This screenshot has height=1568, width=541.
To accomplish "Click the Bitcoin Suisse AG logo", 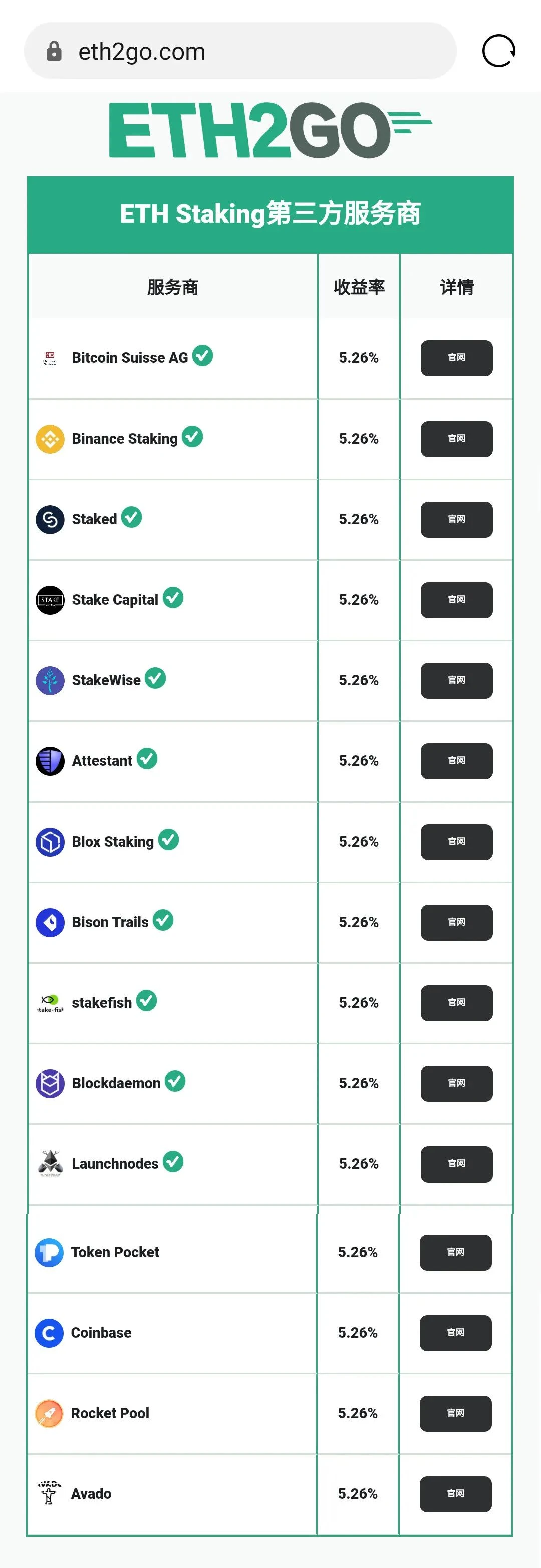I will (x=50, y=358).
